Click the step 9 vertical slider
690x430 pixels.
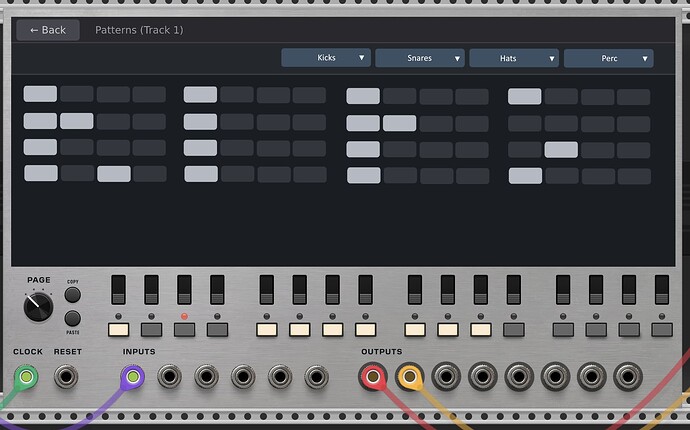click(415, 290)
